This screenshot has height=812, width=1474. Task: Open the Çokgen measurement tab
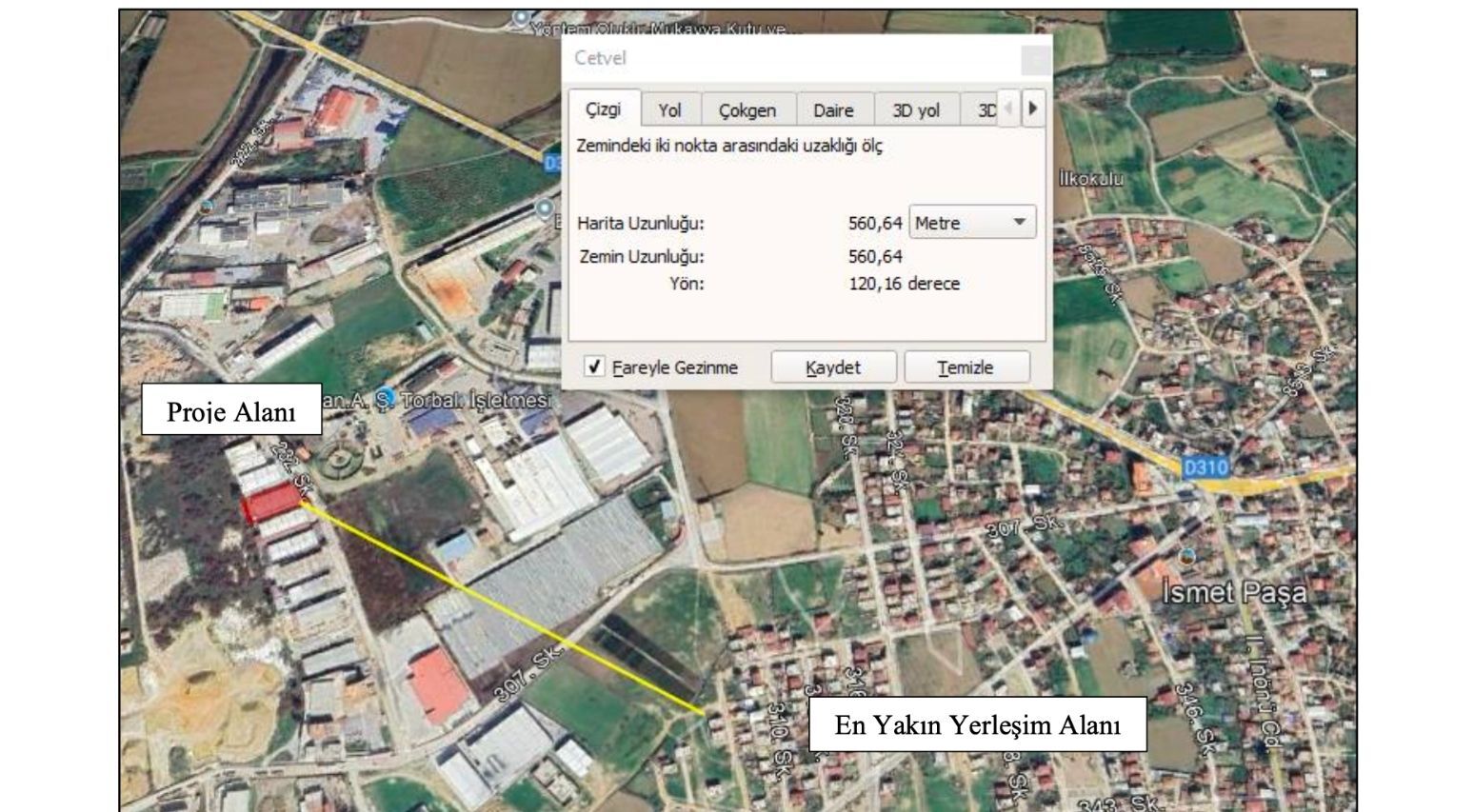(x=748, y=109)
